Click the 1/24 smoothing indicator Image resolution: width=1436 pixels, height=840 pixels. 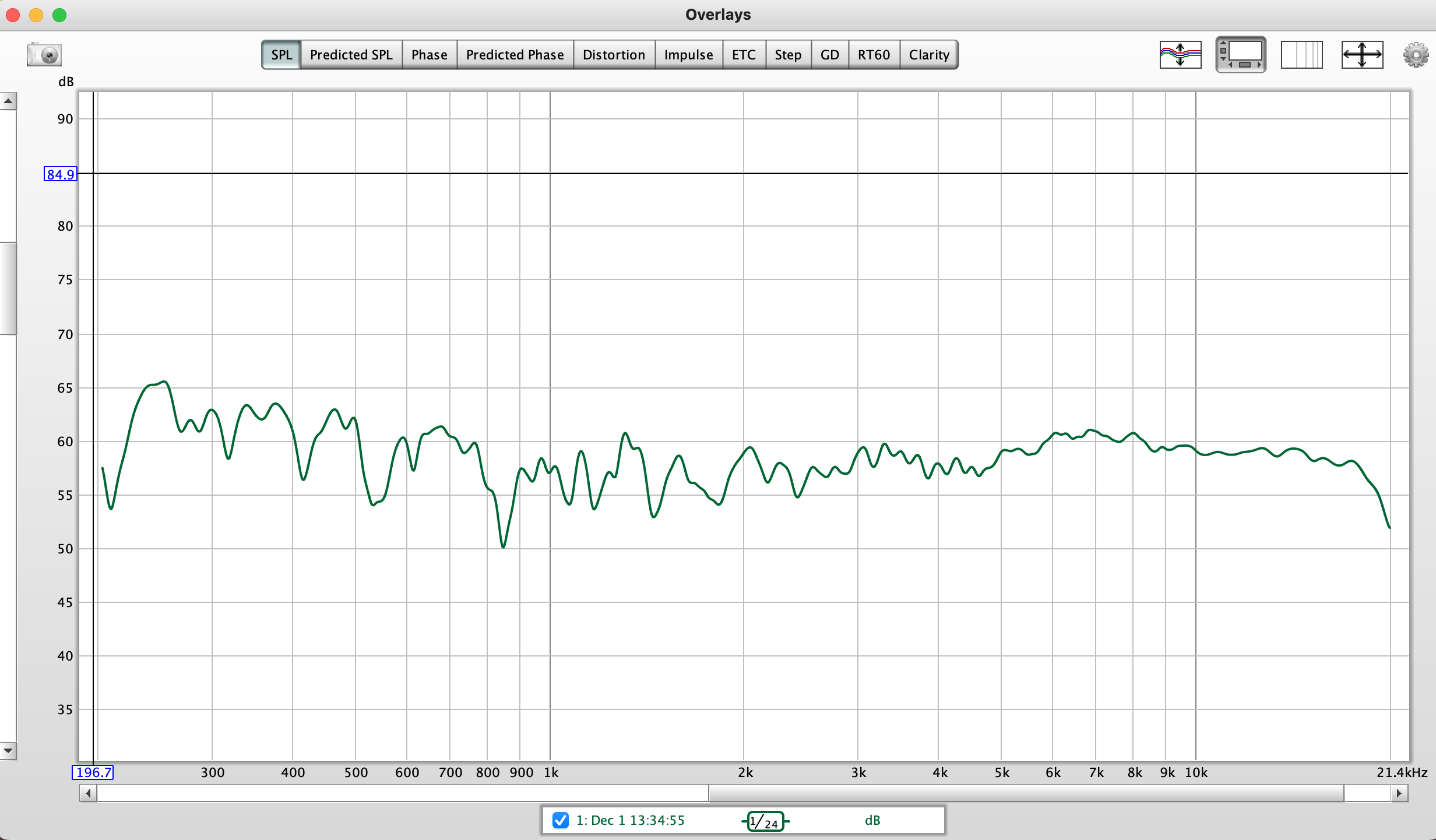coord(765,821)
